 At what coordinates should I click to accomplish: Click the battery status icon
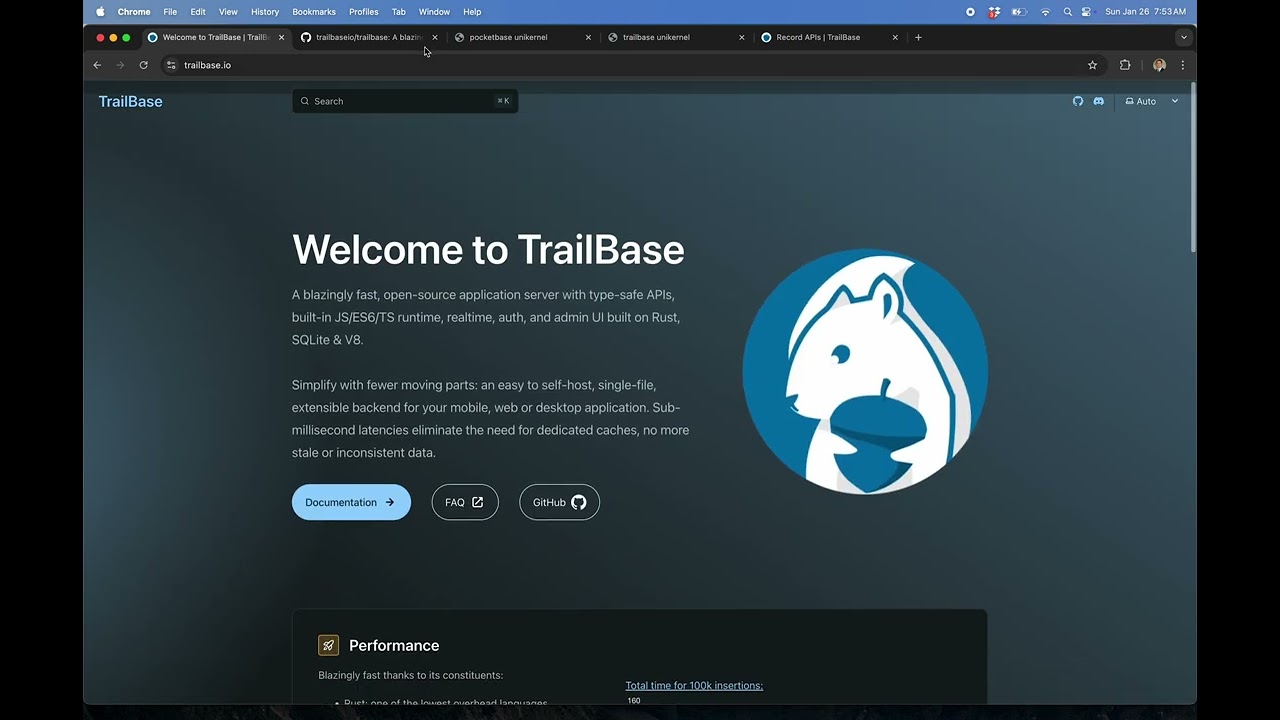coord(1019,12)
